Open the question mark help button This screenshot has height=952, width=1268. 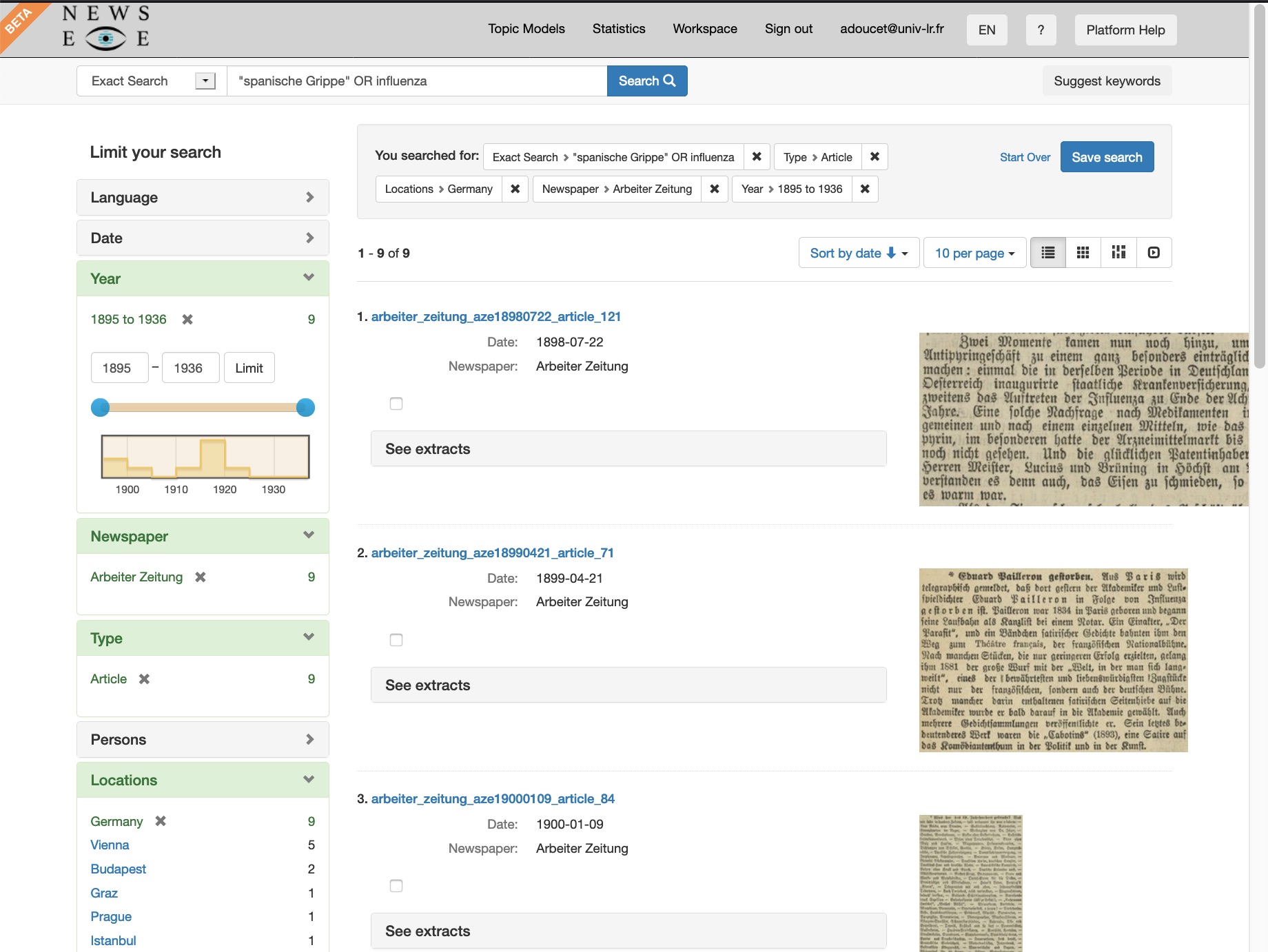point(1041,30)
